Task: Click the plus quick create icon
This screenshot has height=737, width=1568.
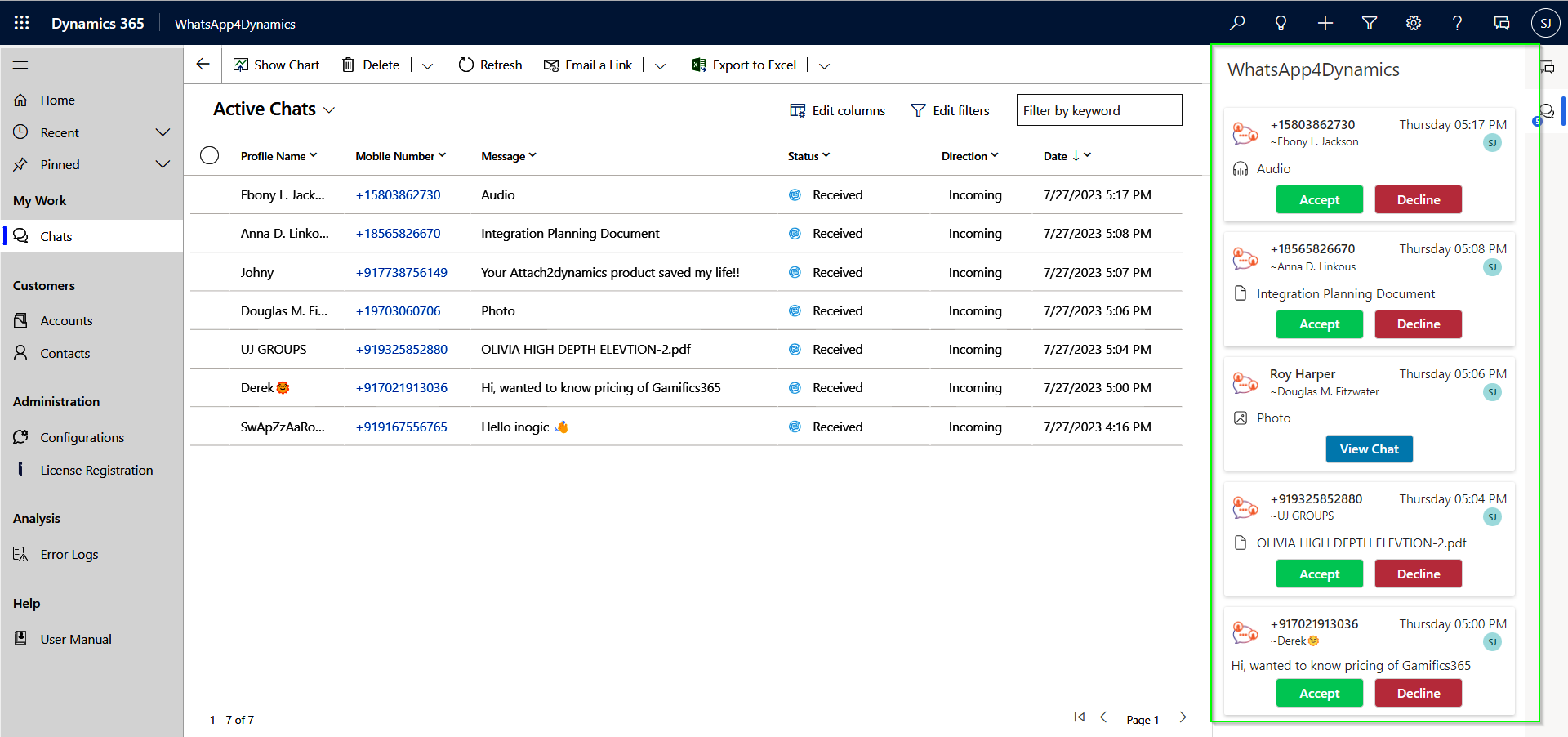Action: (x=1325, y=23)
